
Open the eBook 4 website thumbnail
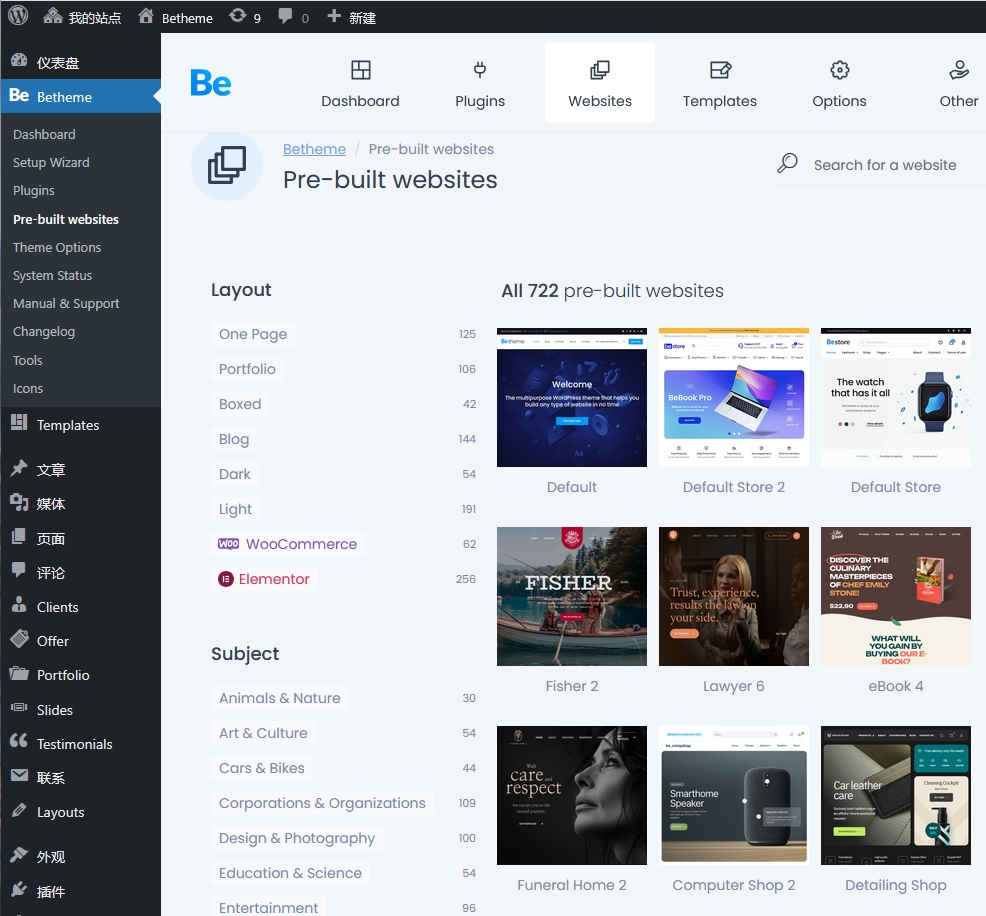click(x=896, y=596)
